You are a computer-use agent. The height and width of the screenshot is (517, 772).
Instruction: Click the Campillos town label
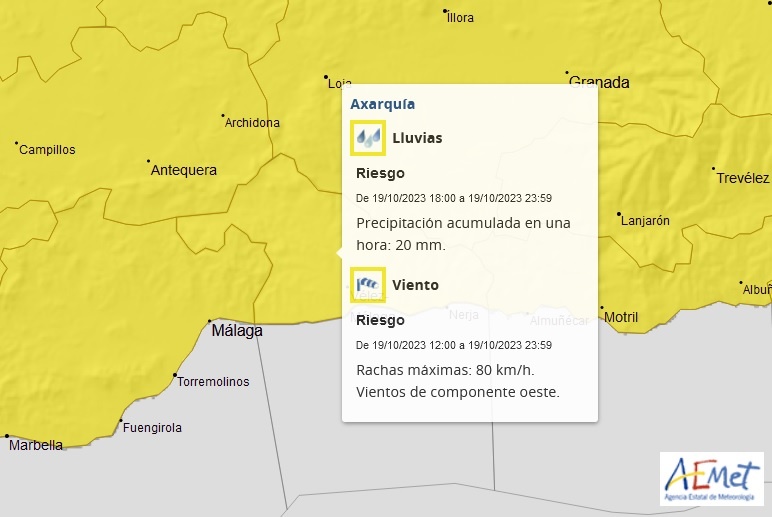(x=47, y=150)
